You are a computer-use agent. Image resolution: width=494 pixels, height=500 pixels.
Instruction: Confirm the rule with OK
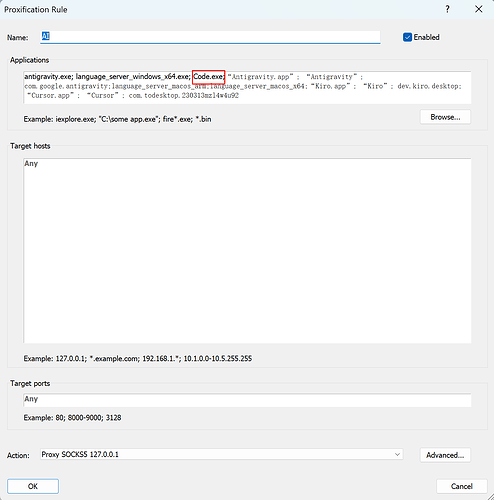(33, 486)
